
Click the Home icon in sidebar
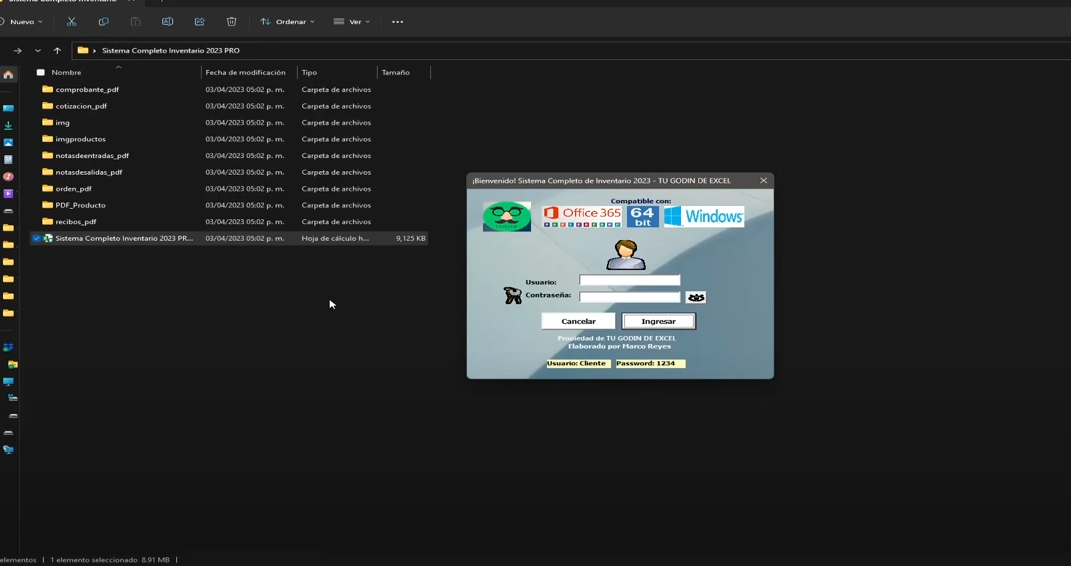click(8, 75)
